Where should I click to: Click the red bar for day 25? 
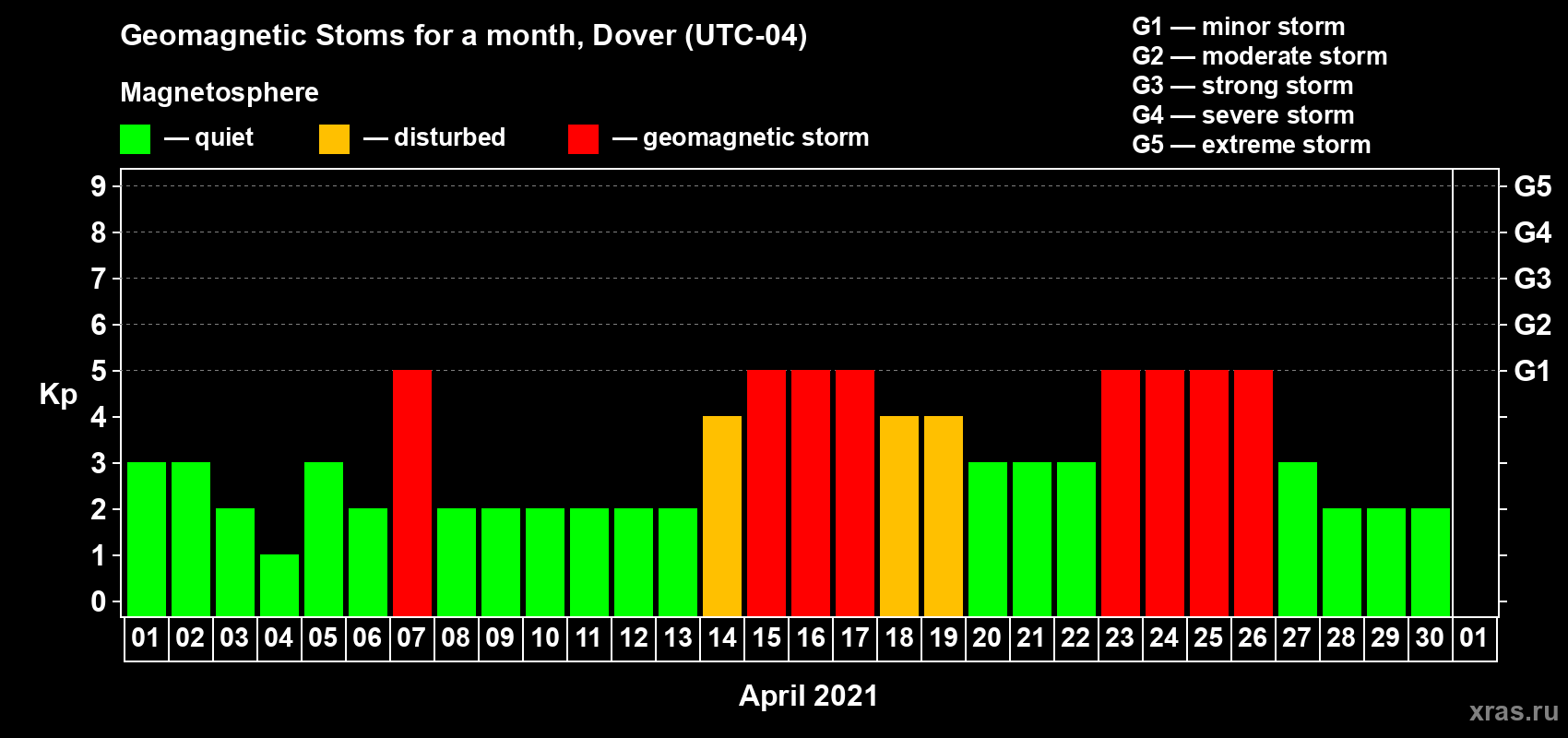coord(1209,494)
